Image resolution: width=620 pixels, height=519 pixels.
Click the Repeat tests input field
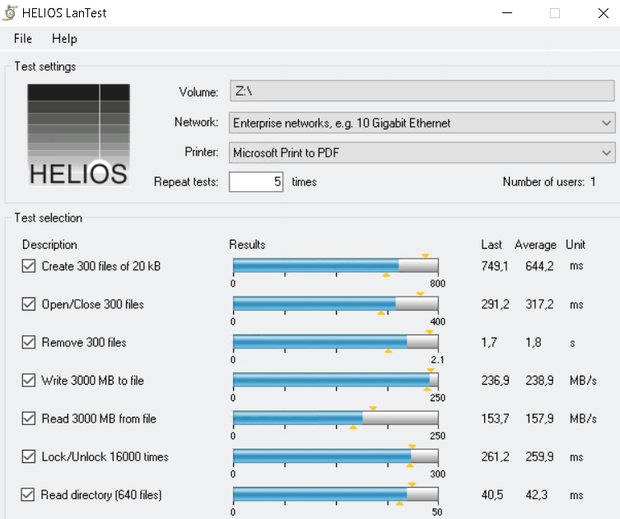pos(256,182)
